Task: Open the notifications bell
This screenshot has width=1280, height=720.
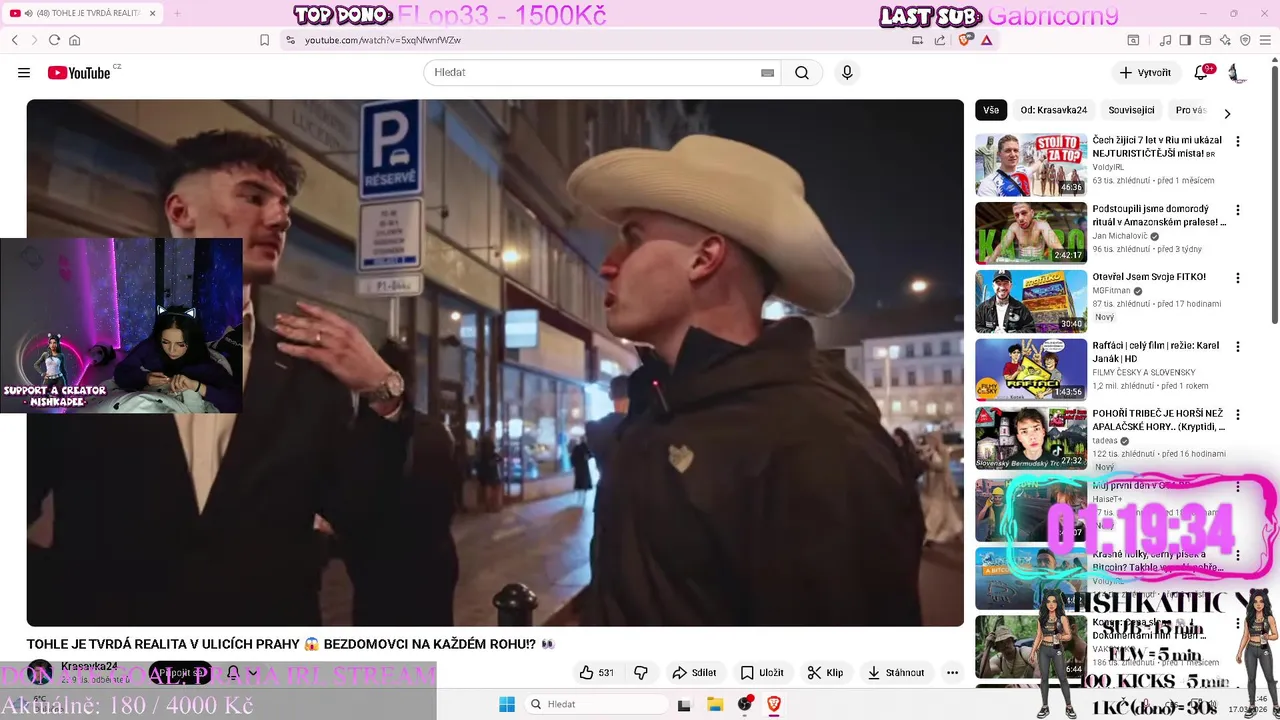Action: pyautogui.click(x=1202, y=73)
